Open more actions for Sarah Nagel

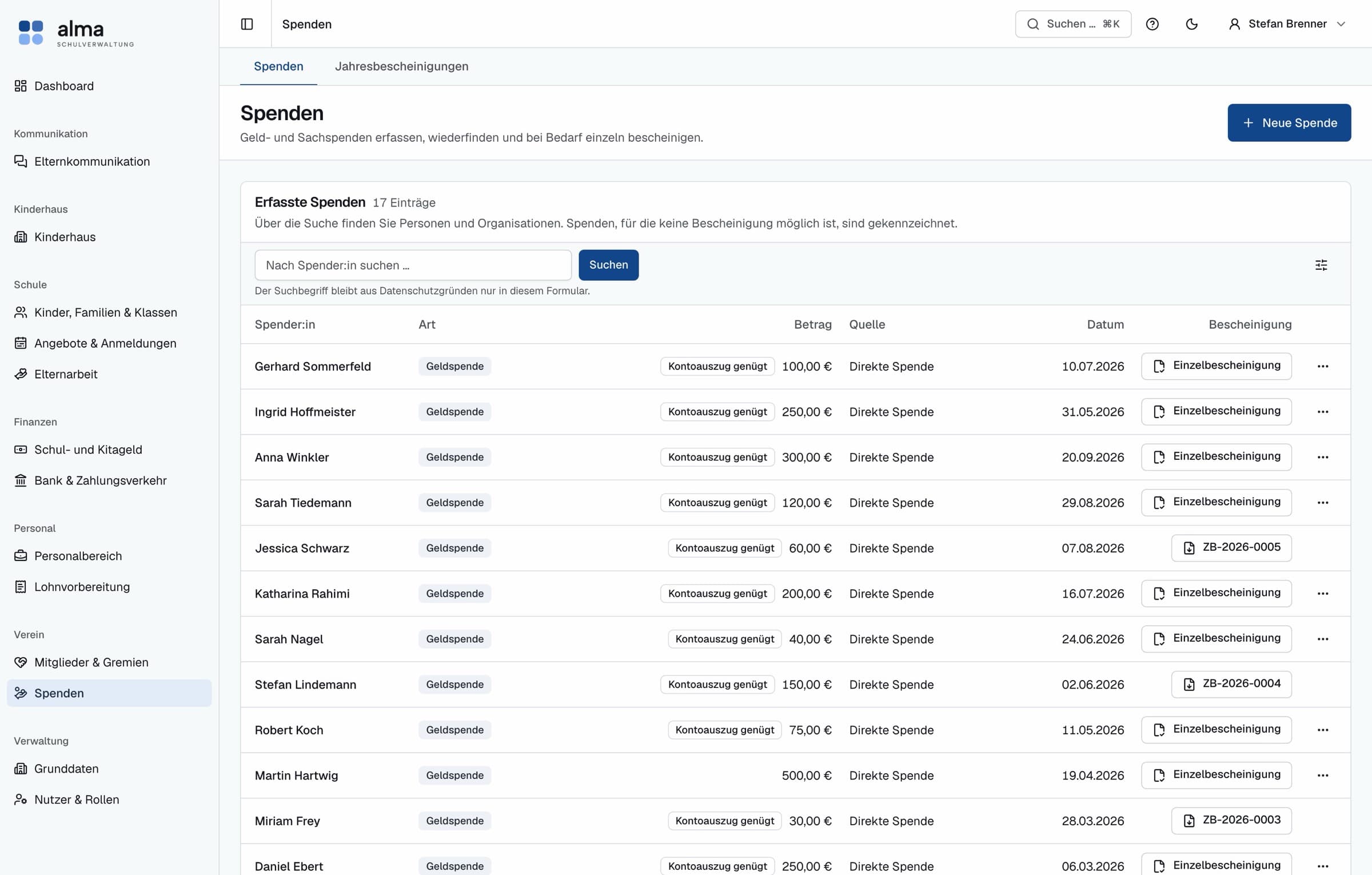click(1323, 639)
